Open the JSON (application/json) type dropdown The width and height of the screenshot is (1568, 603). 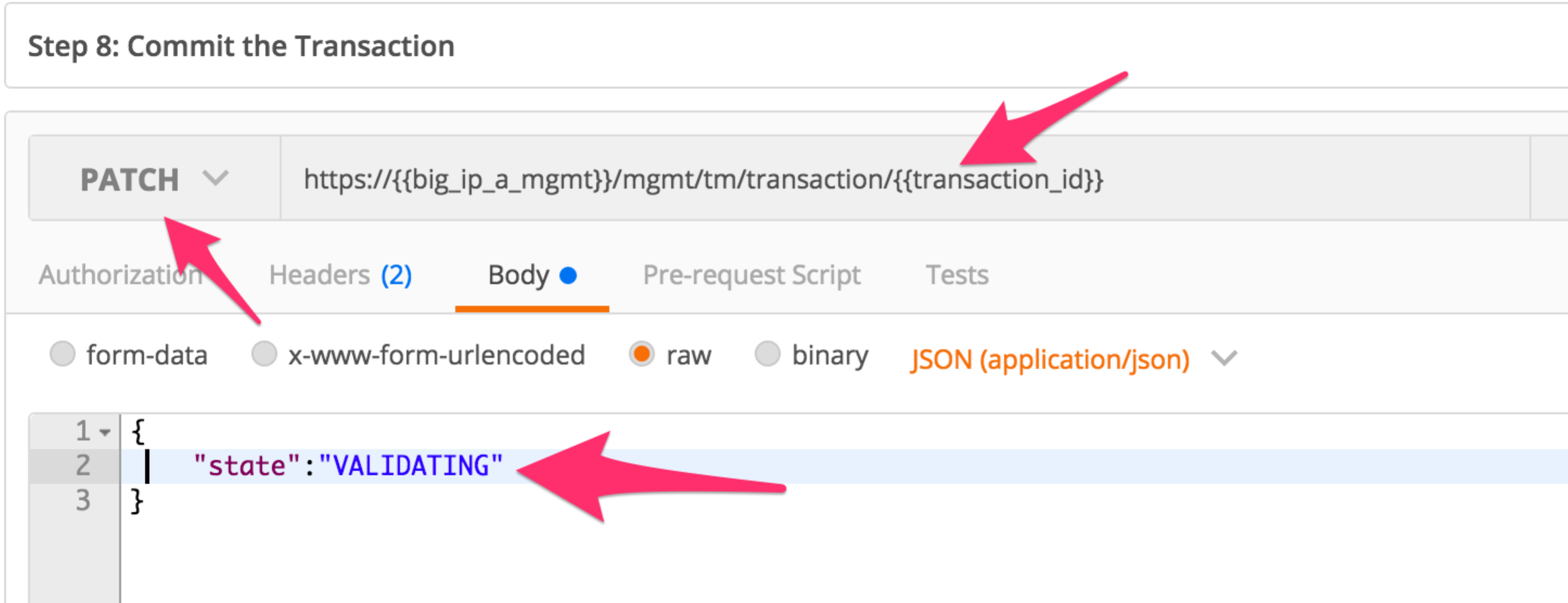[1074, 359]
